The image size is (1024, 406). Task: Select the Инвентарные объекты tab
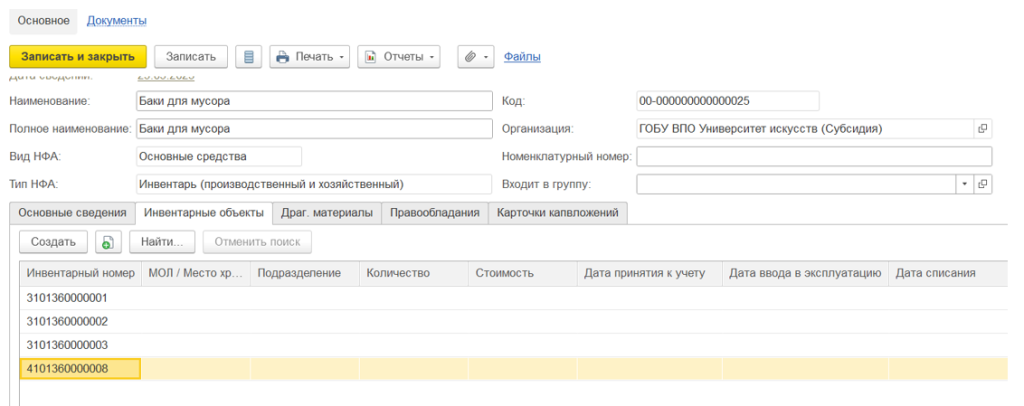pyautogui.click(x=204, y=213)
